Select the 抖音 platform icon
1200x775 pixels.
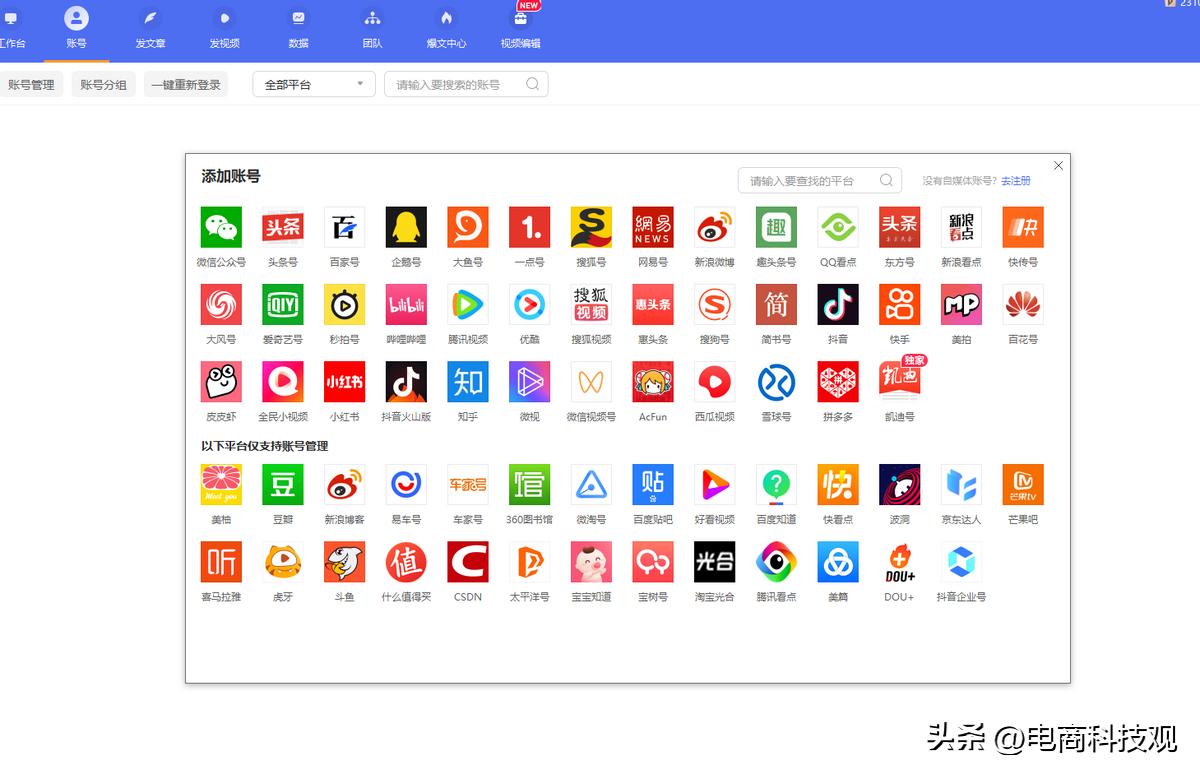click(837, 304)
